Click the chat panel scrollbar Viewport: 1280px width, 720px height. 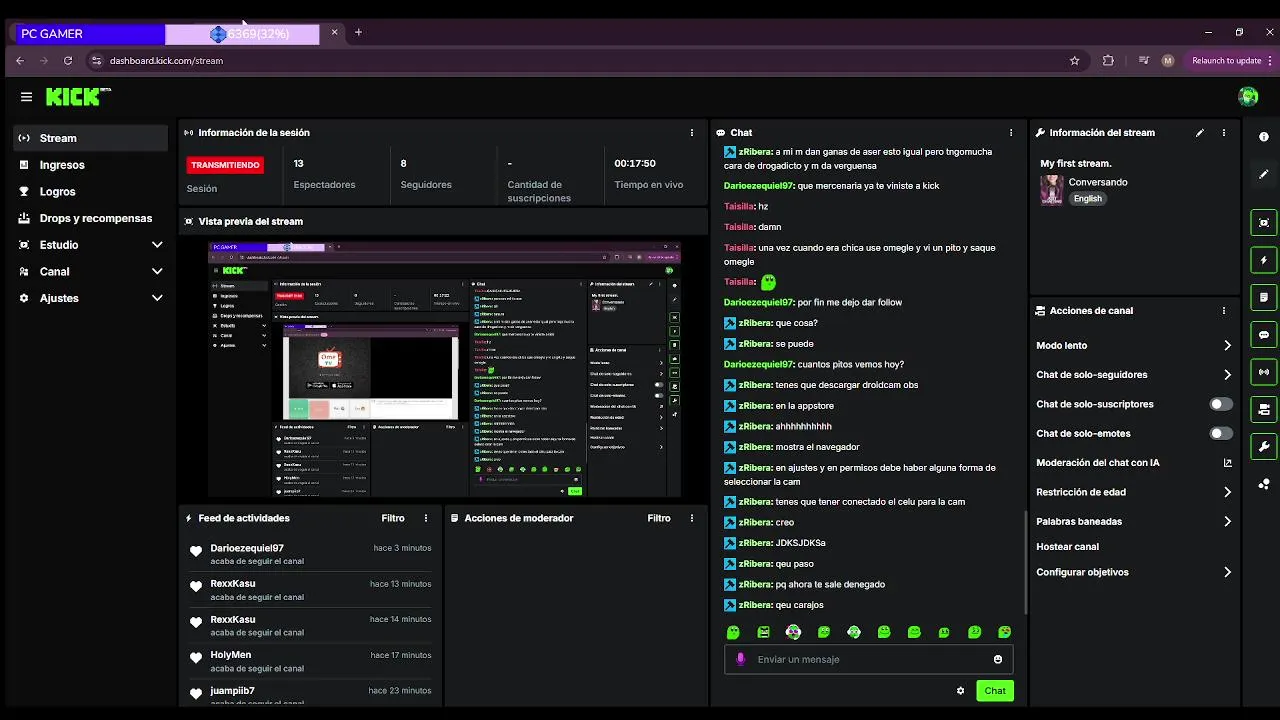(1026, 564)
